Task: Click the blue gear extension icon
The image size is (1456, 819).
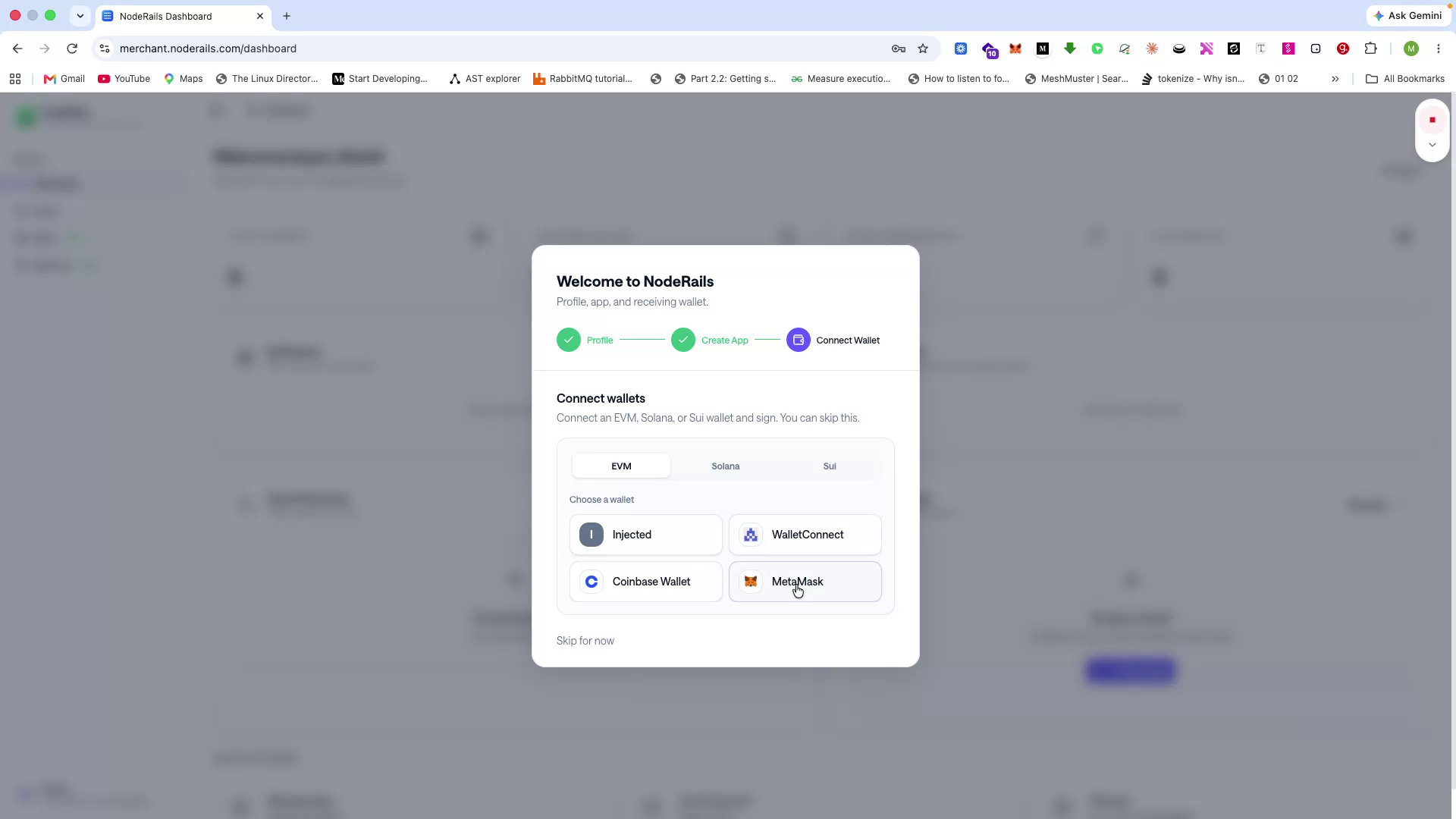Action: [961, 49]
